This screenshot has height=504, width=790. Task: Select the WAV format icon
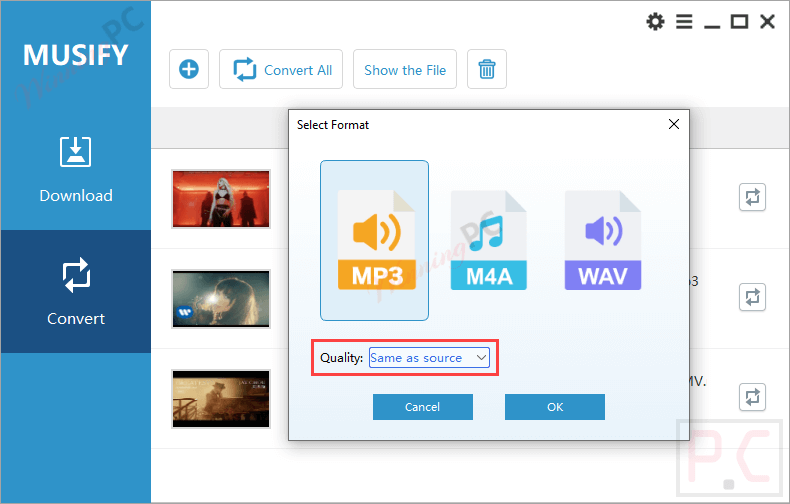(x=603, y=240)
